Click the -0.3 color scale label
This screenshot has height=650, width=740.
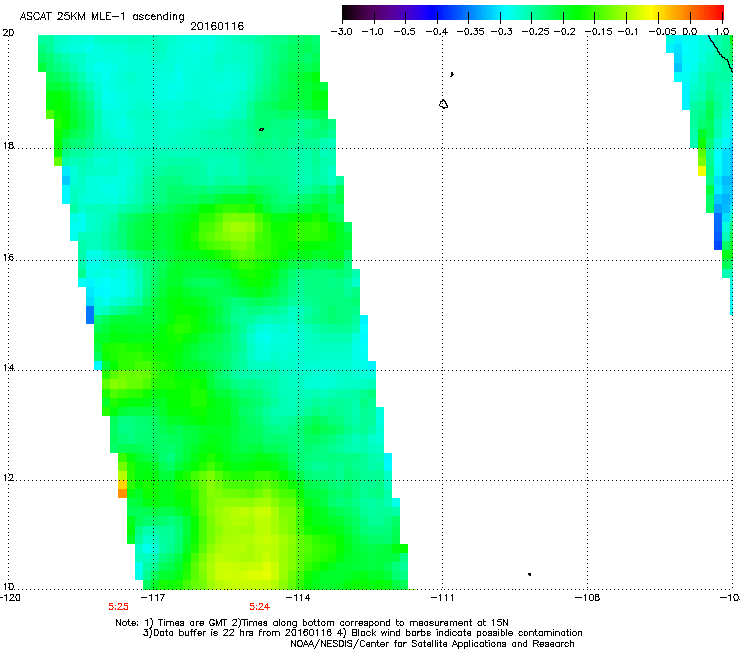[x=502, y=32]
